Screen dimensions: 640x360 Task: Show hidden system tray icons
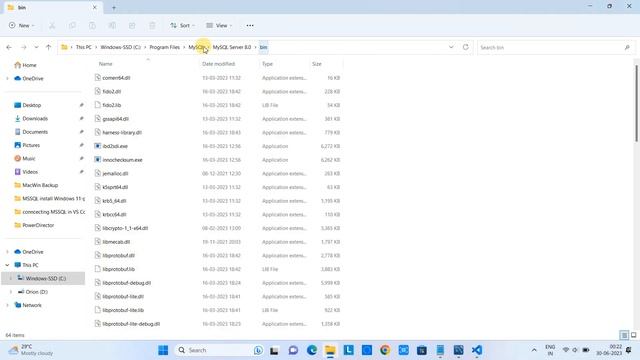pos(534,350)
